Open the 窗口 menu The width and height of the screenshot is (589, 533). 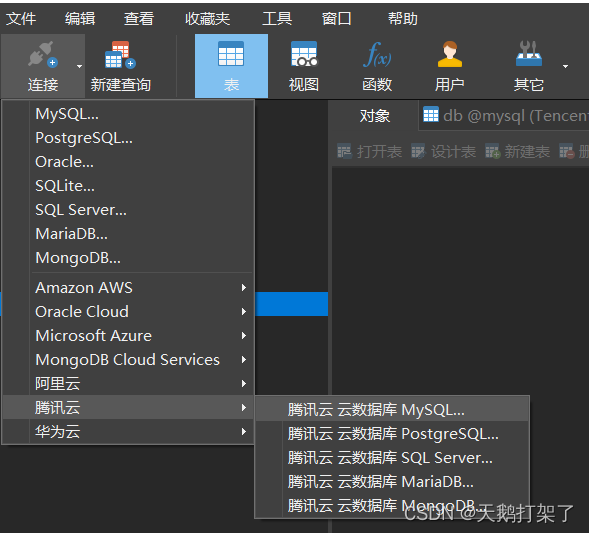[337, 18]
